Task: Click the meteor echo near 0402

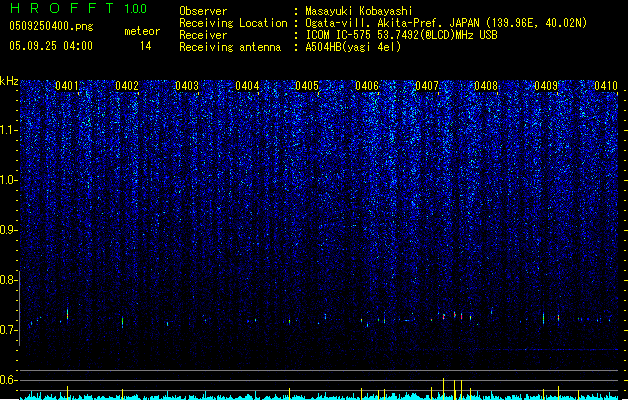Action: tap(122, 322)
